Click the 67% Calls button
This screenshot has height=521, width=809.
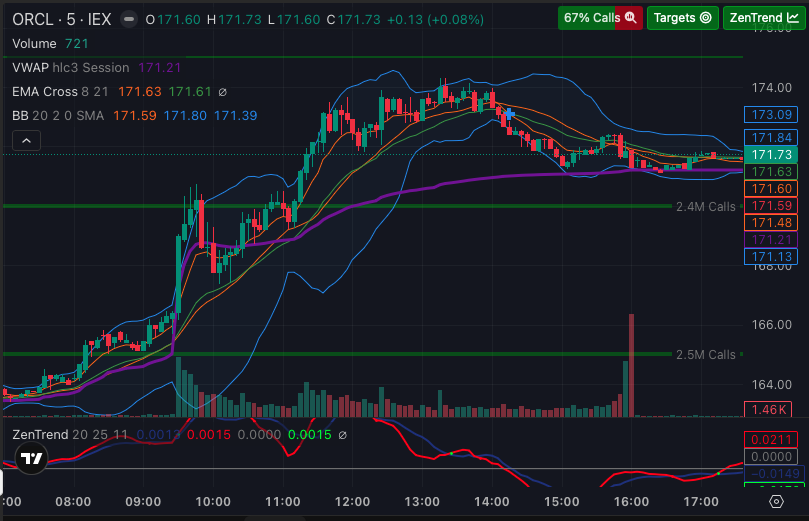tap(600, 18)
